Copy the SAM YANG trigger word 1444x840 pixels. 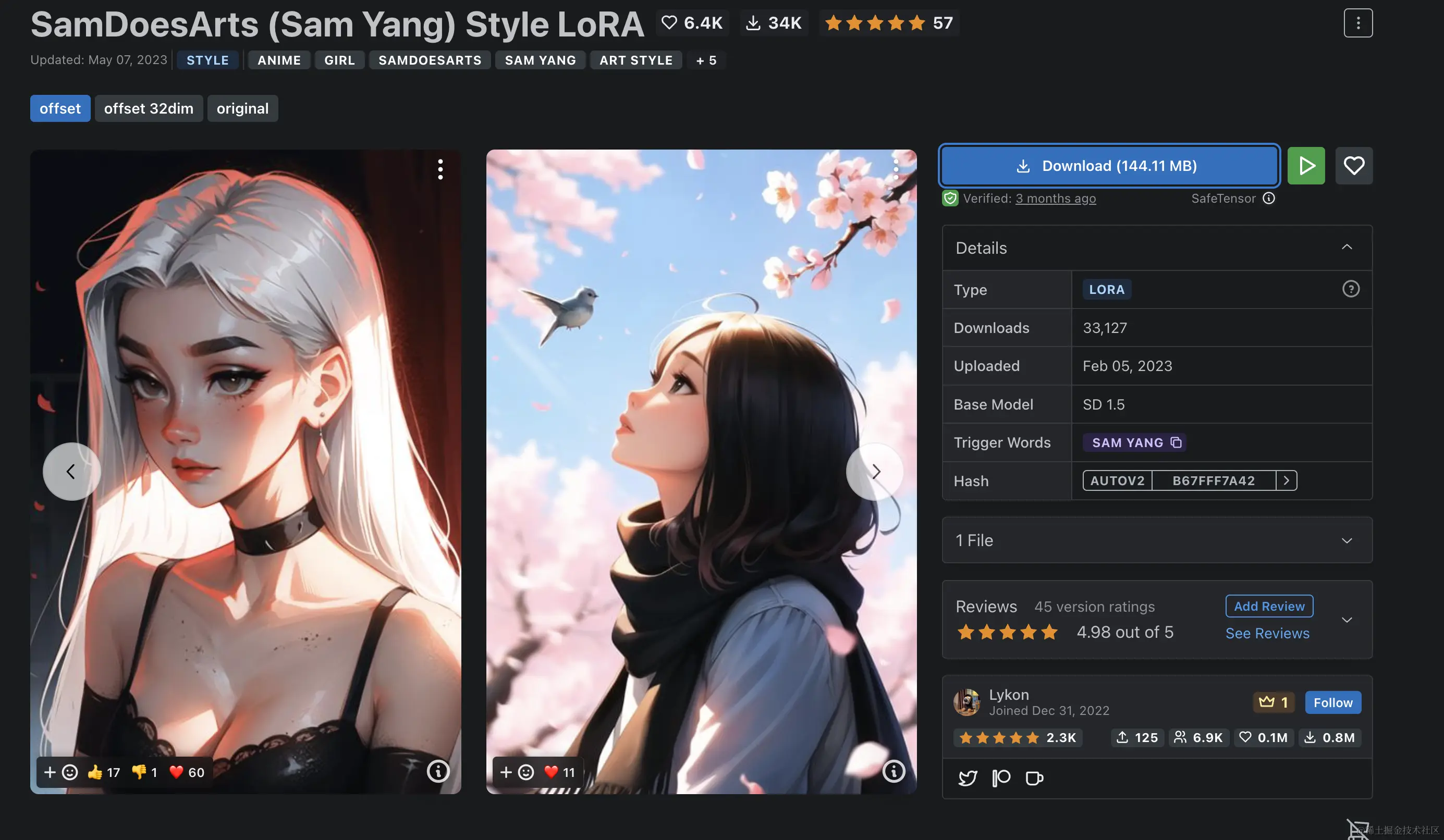(x=1176, y=442)
